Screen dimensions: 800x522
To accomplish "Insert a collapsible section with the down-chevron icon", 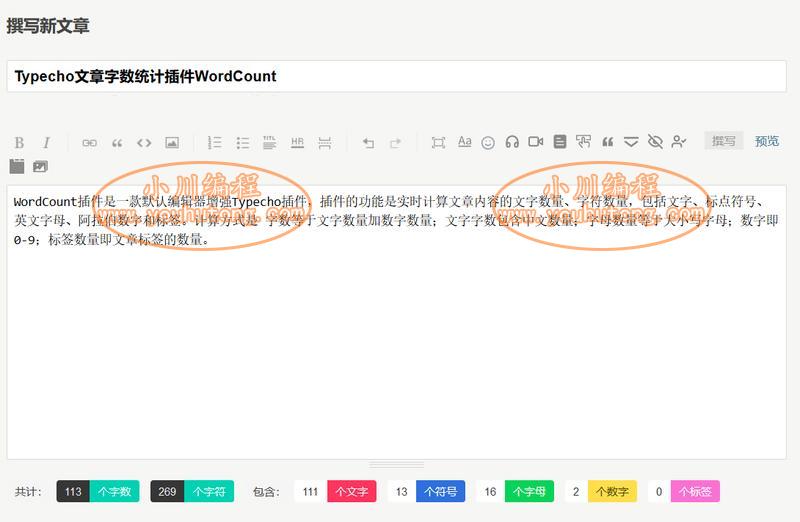I will (x=631, y=142).
